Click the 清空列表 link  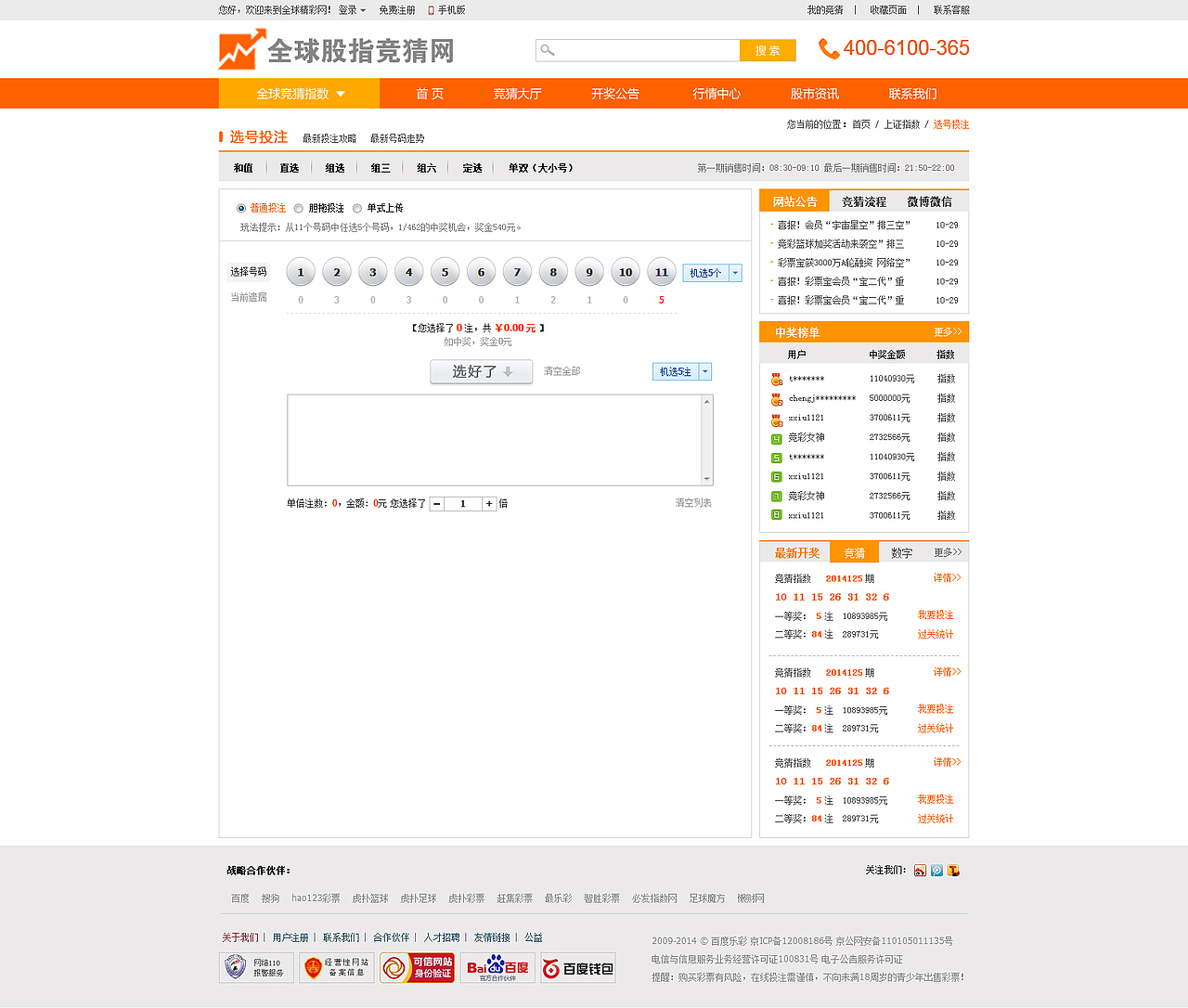(693, 503)
